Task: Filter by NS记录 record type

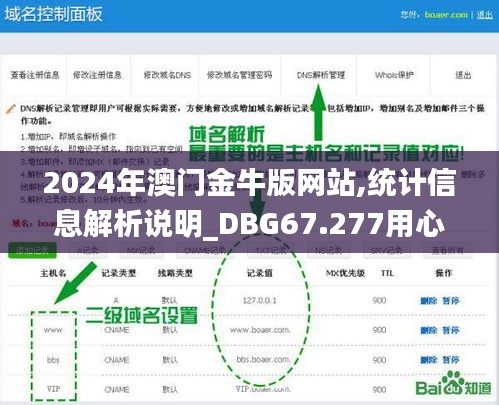Action: [x=328, y=250]
